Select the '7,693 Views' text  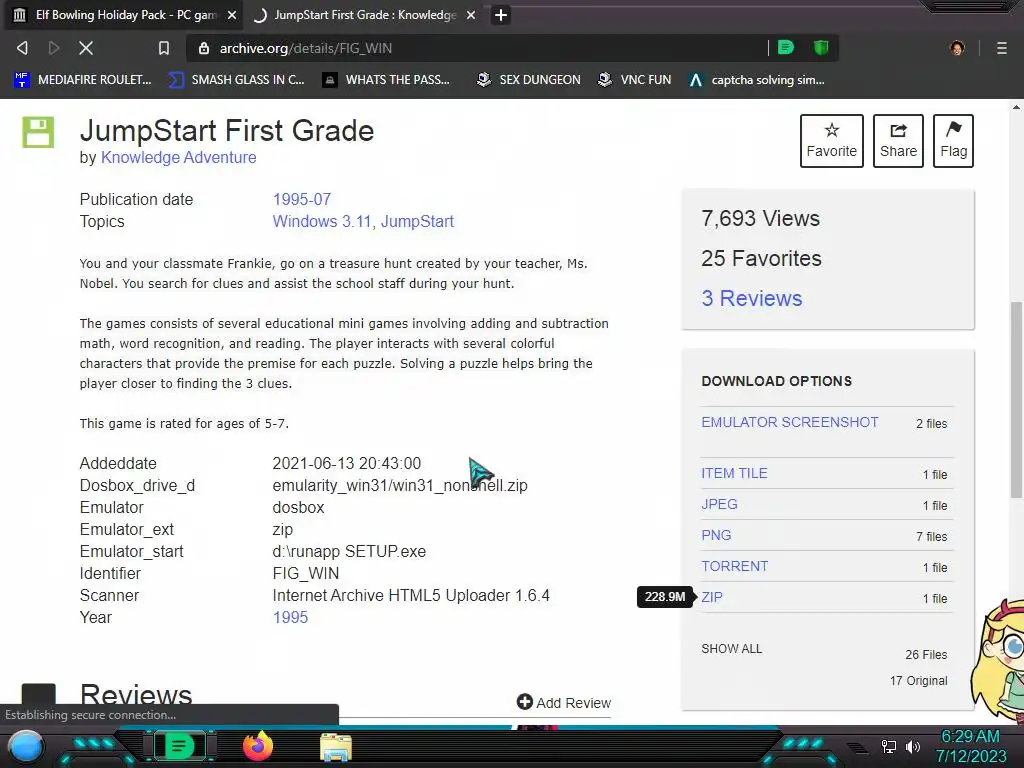pos(760,218)
